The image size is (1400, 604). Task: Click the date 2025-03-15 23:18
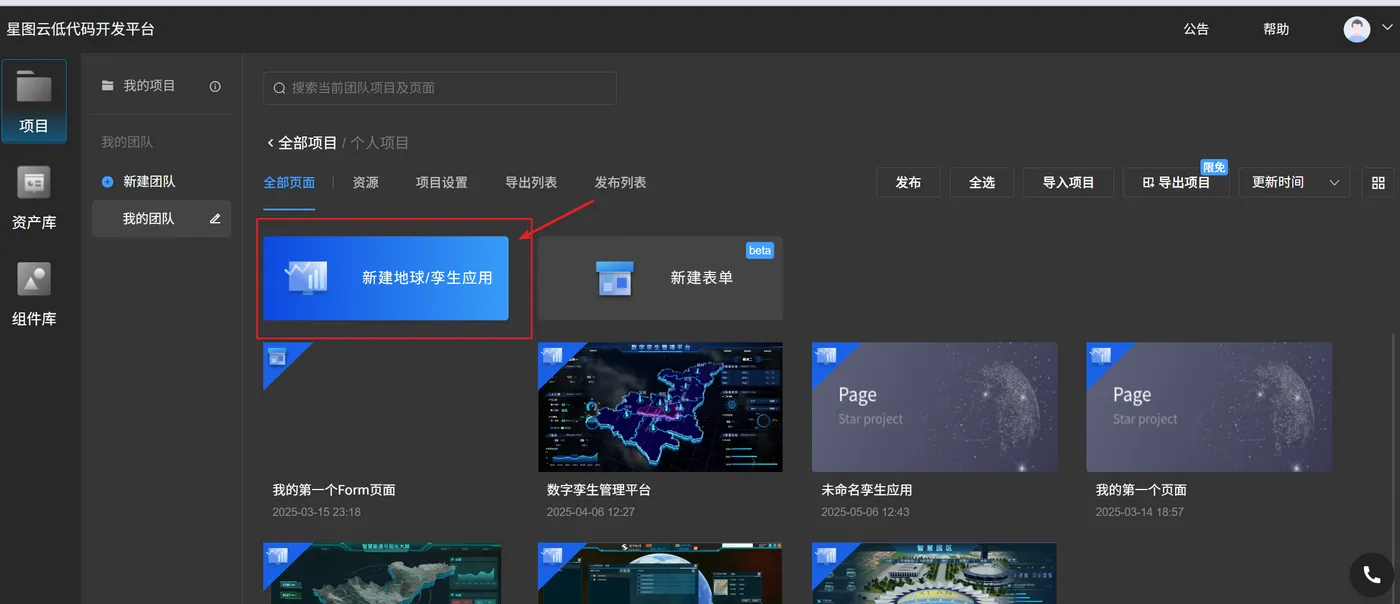click(317, 512)
